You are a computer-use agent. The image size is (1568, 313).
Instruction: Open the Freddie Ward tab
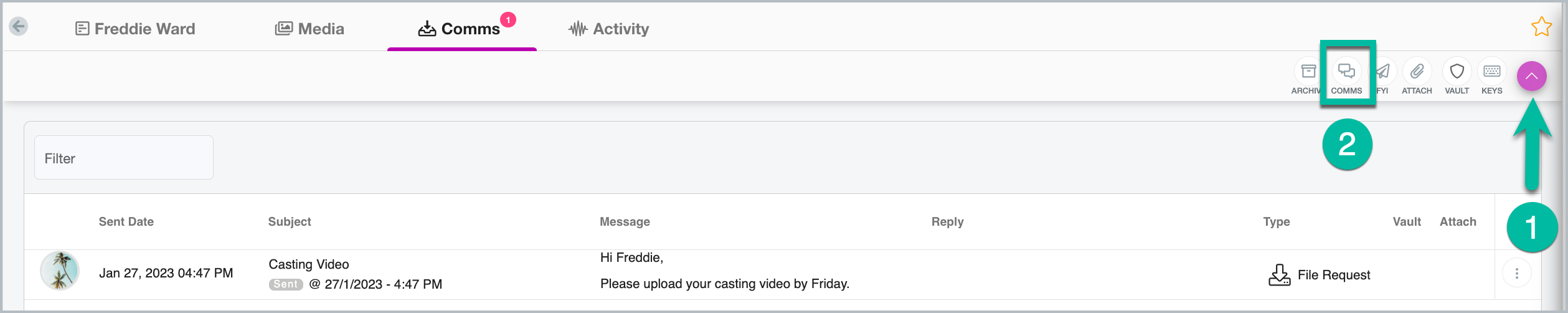135,29
